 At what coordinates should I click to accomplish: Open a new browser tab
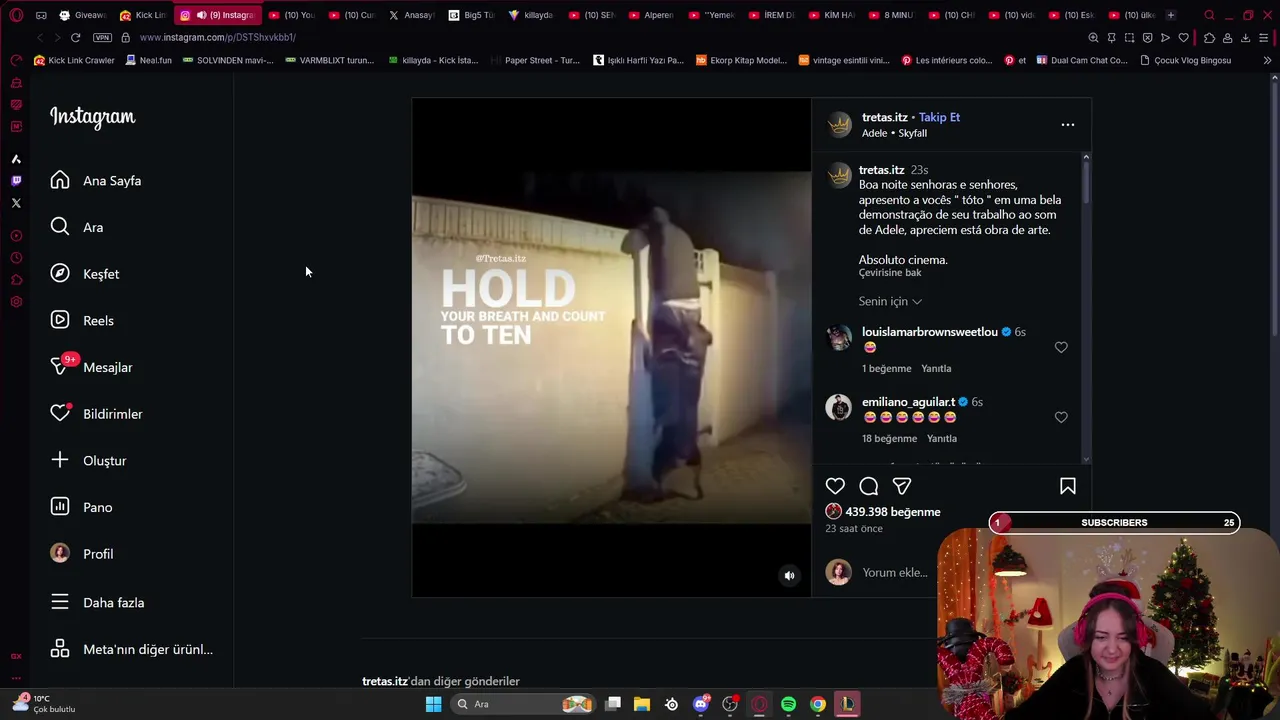(x=1171, y=15)
